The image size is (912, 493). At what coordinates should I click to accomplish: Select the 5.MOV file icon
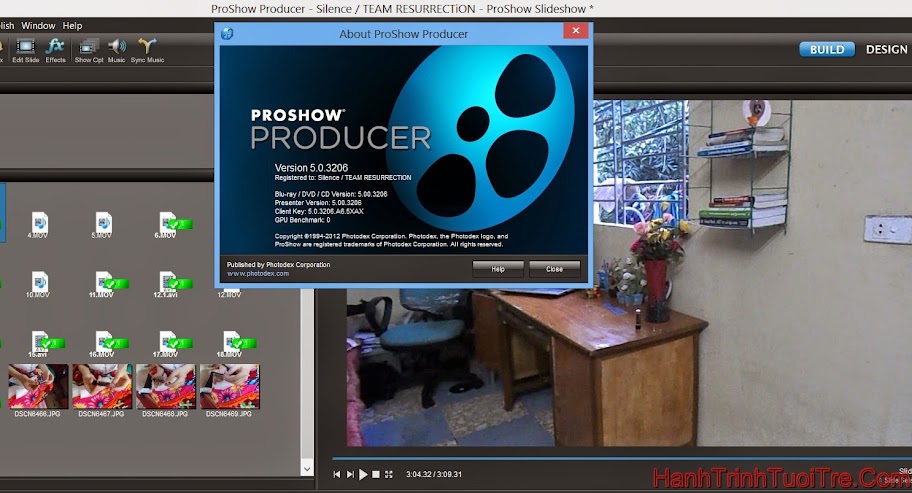(x=102, y=225)
